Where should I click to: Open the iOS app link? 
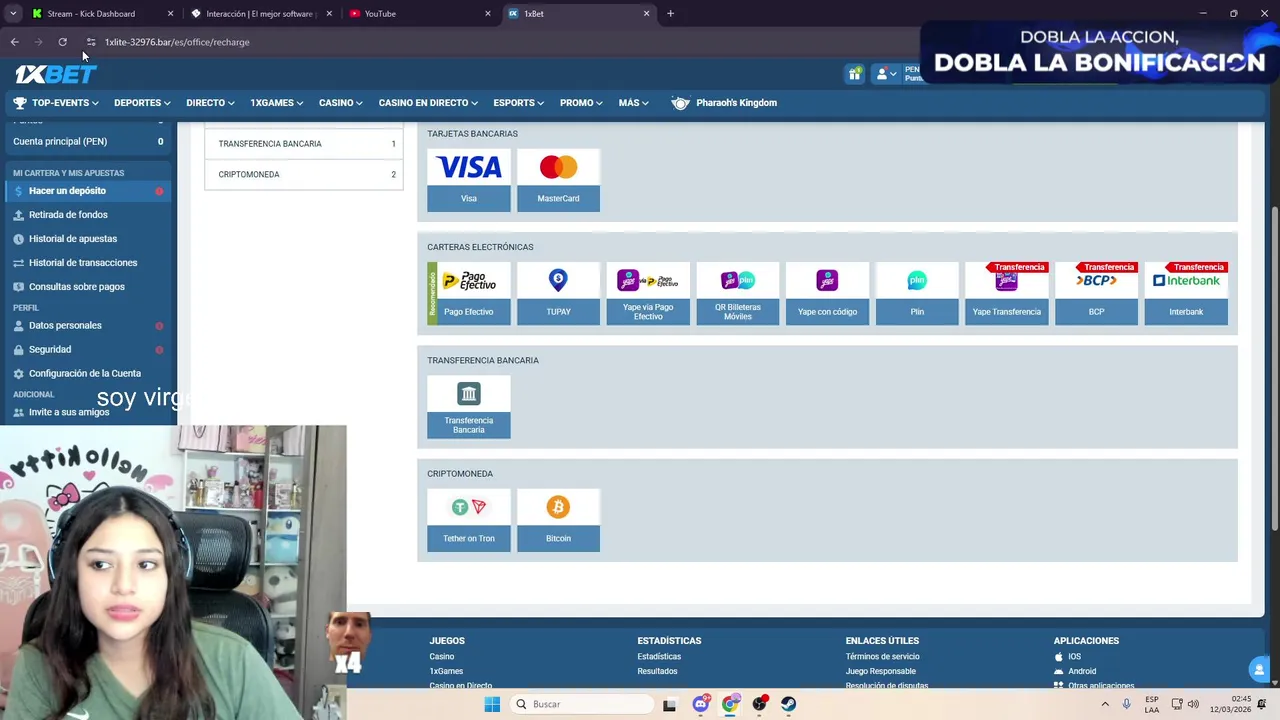(1068, 657)
